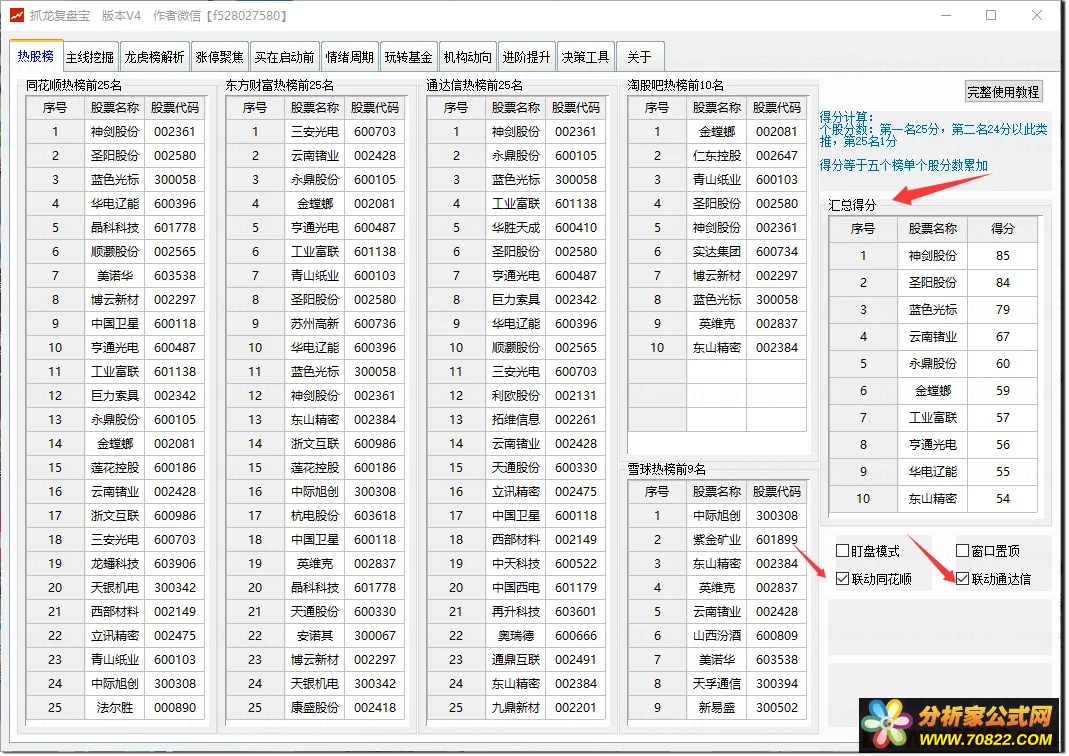1069x756 pixels.
Task: Uncheck the 联动同花顺 checkbox
Action: [843, 579]
